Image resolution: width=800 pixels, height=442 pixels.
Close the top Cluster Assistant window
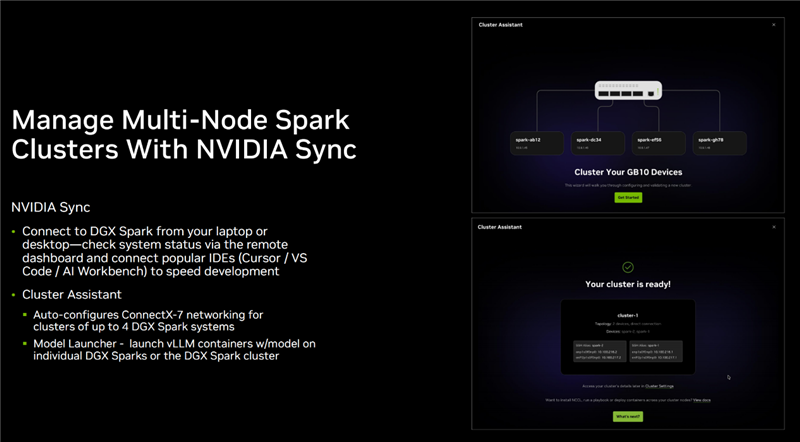pos(773,24)
